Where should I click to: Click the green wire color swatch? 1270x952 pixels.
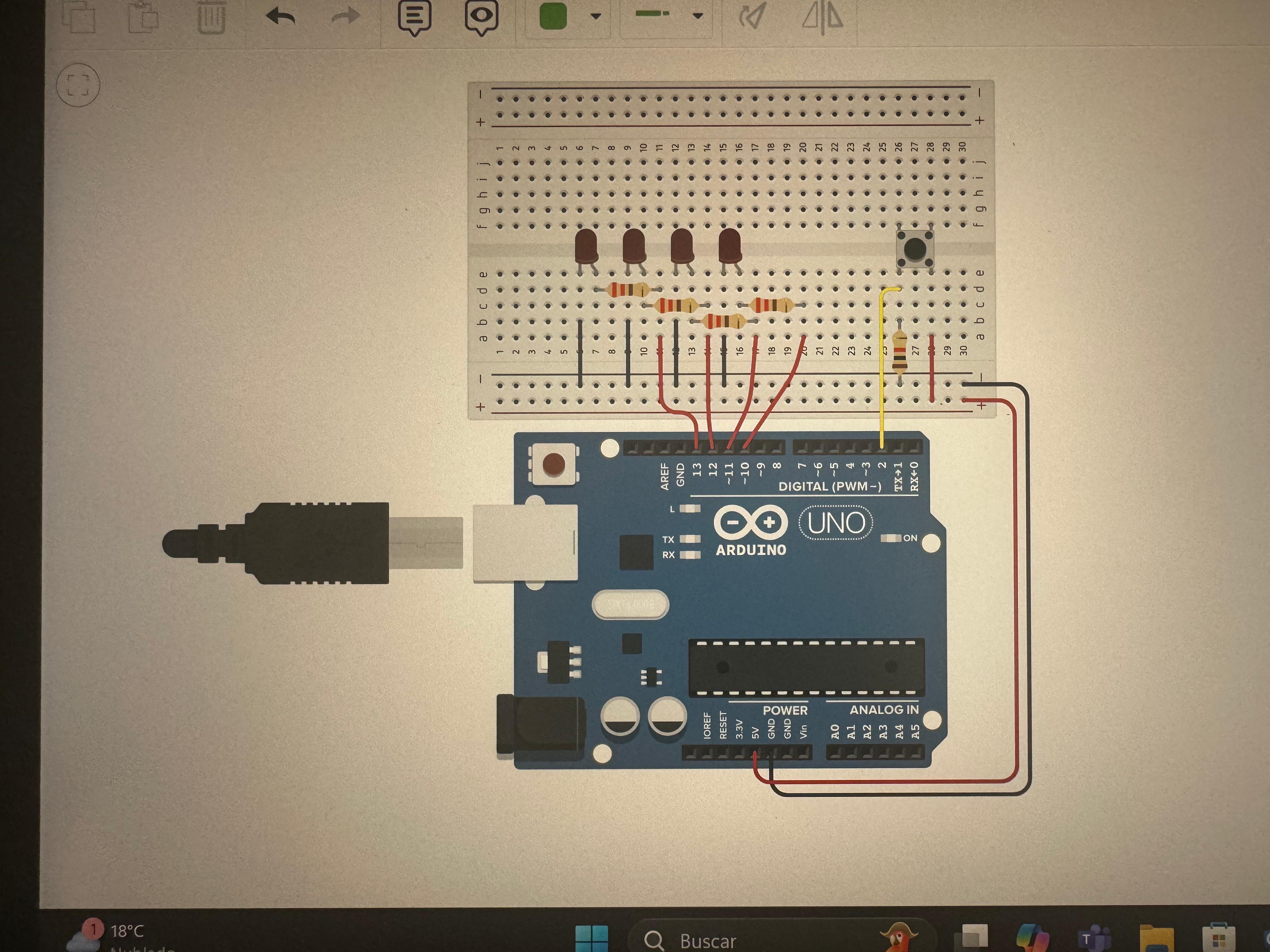[553, 16]
